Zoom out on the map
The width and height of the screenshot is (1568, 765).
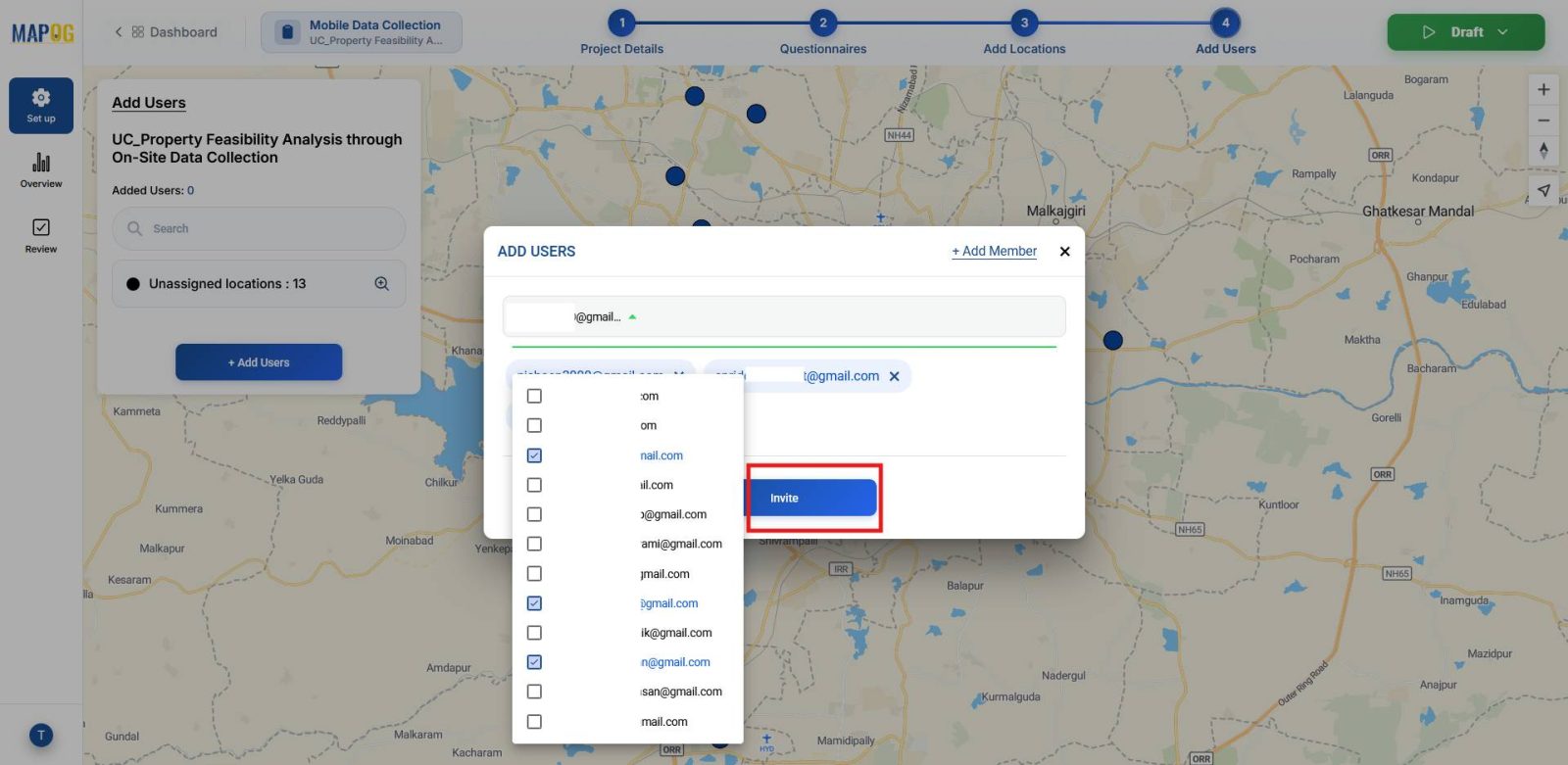(1543, 120)
